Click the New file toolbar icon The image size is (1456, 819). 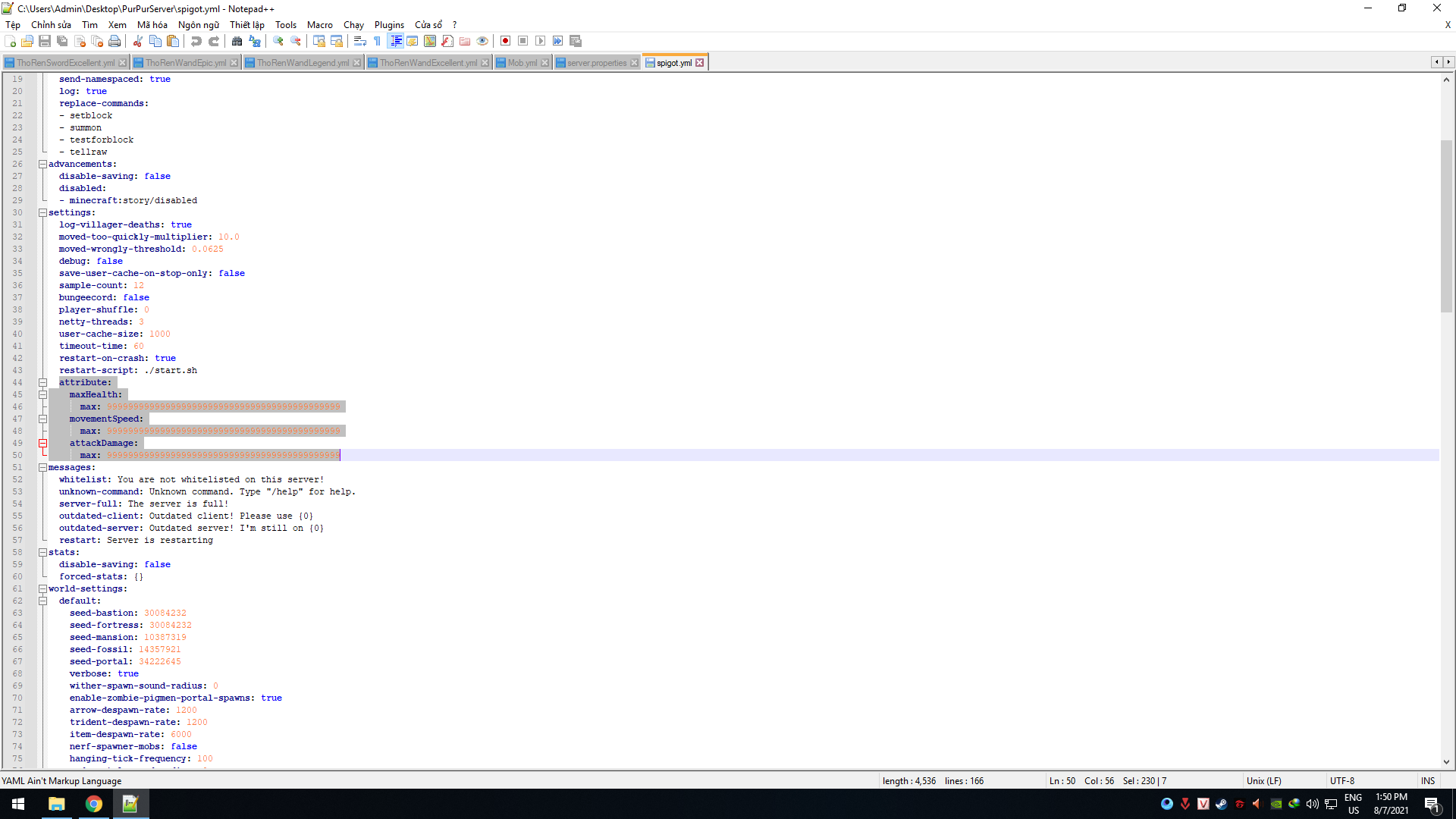tap(10, 41)
